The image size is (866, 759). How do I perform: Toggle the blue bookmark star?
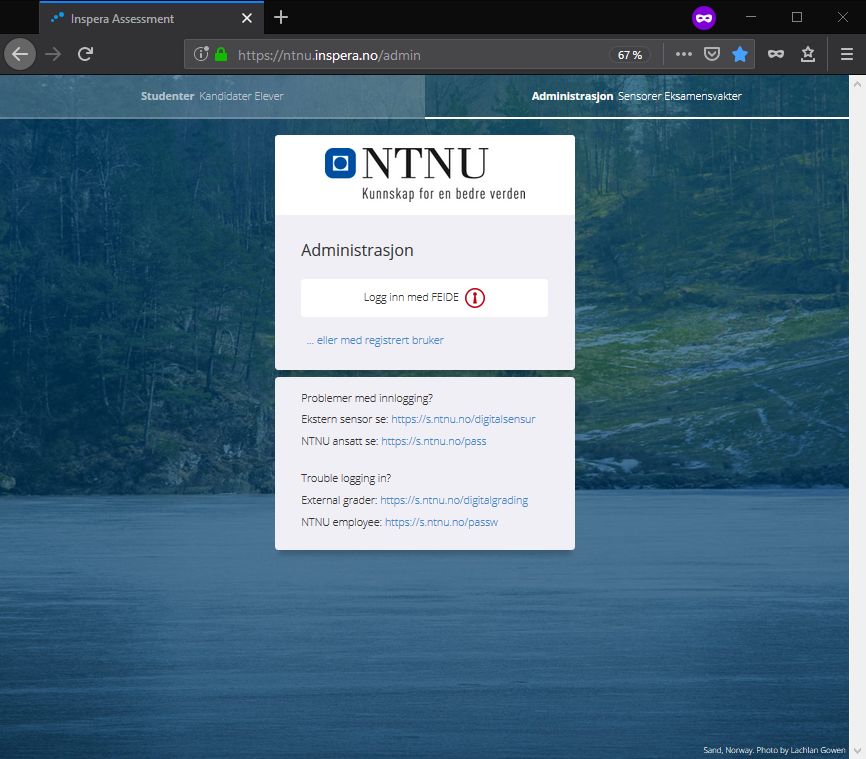[740, 54]
